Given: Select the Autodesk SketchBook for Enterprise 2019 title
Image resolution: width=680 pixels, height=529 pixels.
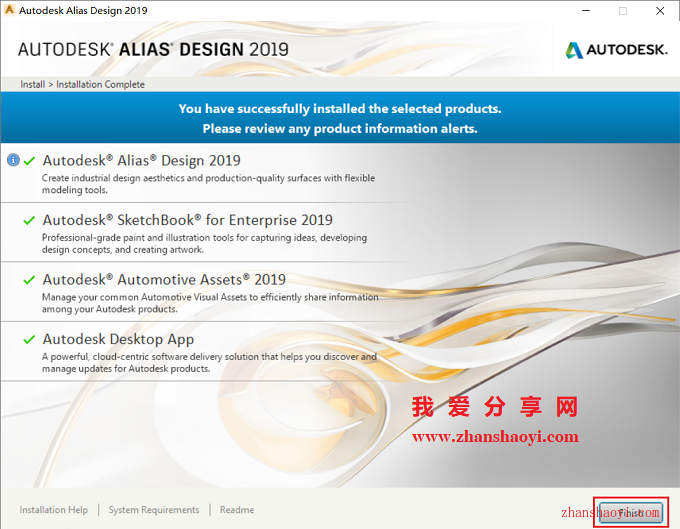Looking at the screenshot, I should tap(187, 220).
